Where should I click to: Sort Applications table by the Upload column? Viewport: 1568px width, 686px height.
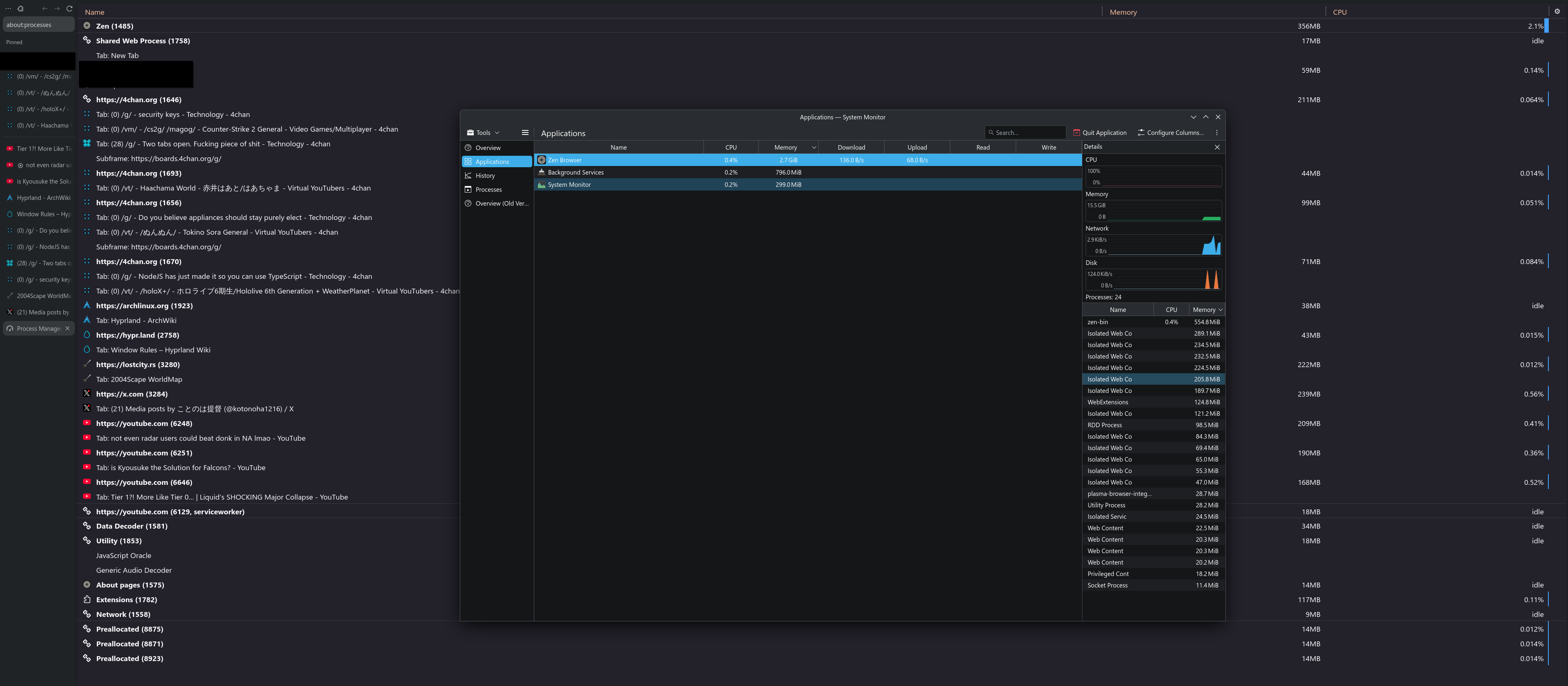click(x=917, y=147)
